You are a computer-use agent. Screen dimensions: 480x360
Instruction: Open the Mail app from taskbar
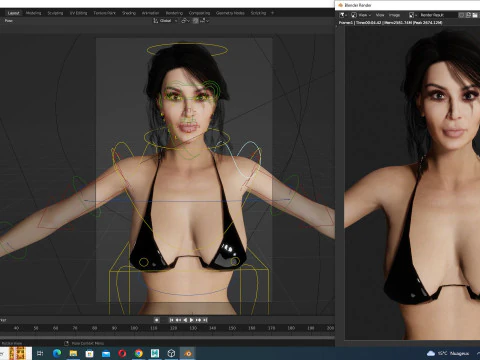[106, 353]
